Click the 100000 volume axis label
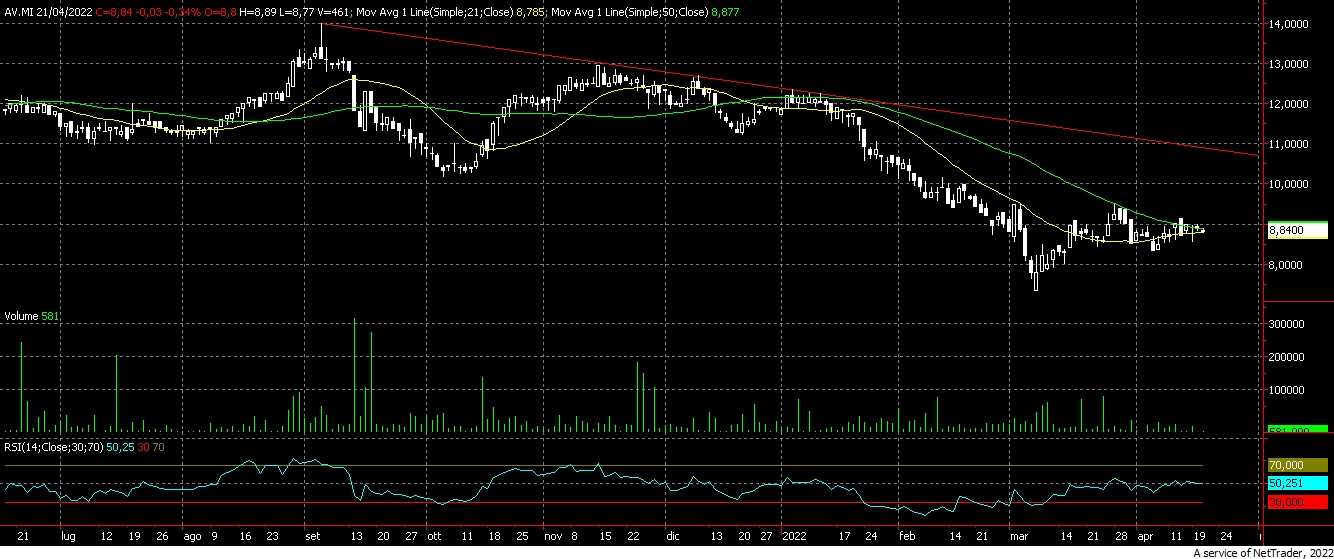Viewport: 1334px width, 559px height. tap(1286, 390)
